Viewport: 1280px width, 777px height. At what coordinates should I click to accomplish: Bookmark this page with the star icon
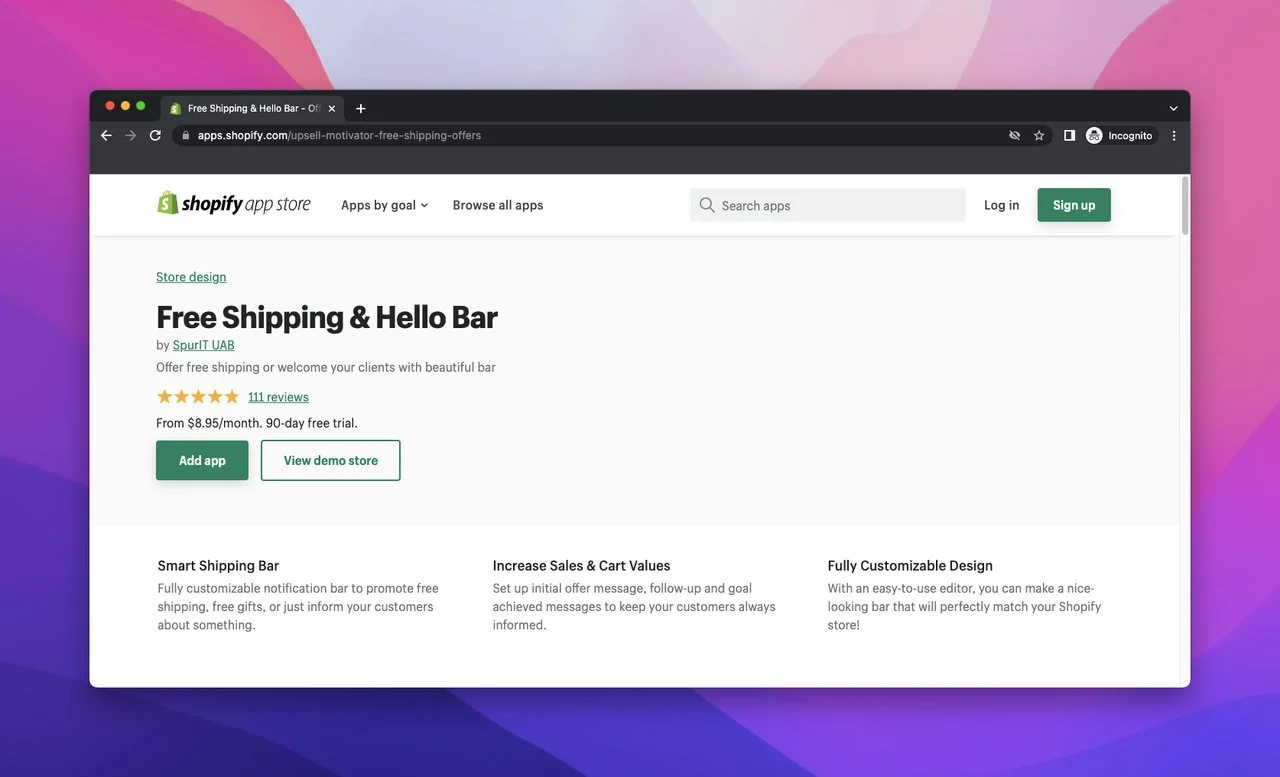point(1039,135)
